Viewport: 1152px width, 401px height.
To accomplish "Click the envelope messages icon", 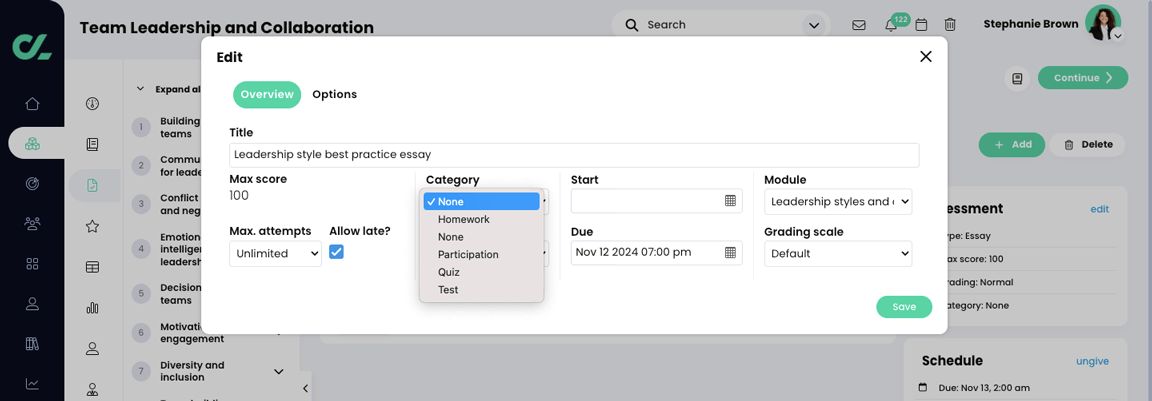I will click(859, 25).
